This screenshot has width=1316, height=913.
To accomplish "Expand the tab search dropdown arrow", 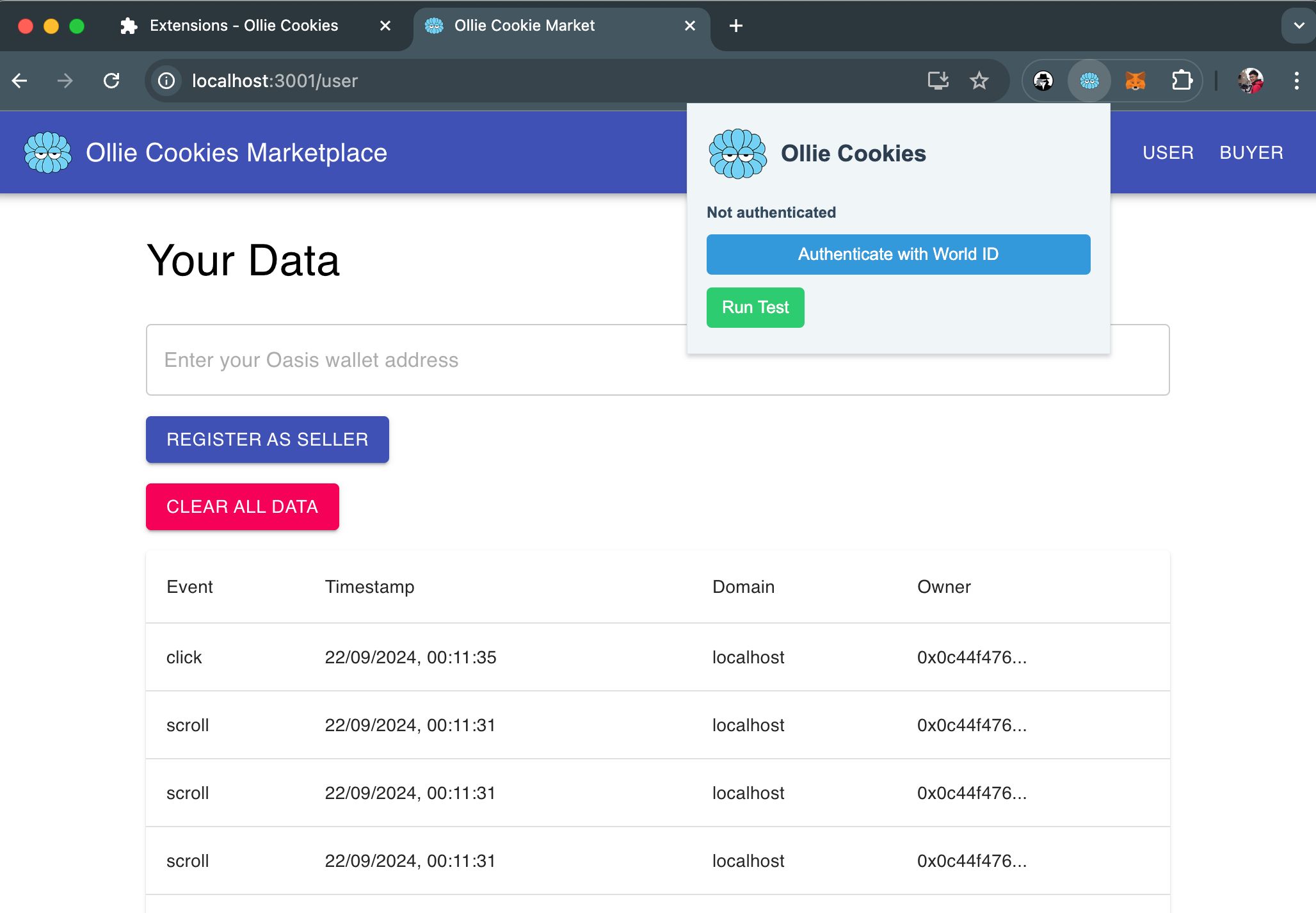I will [x=1299, y=26].
